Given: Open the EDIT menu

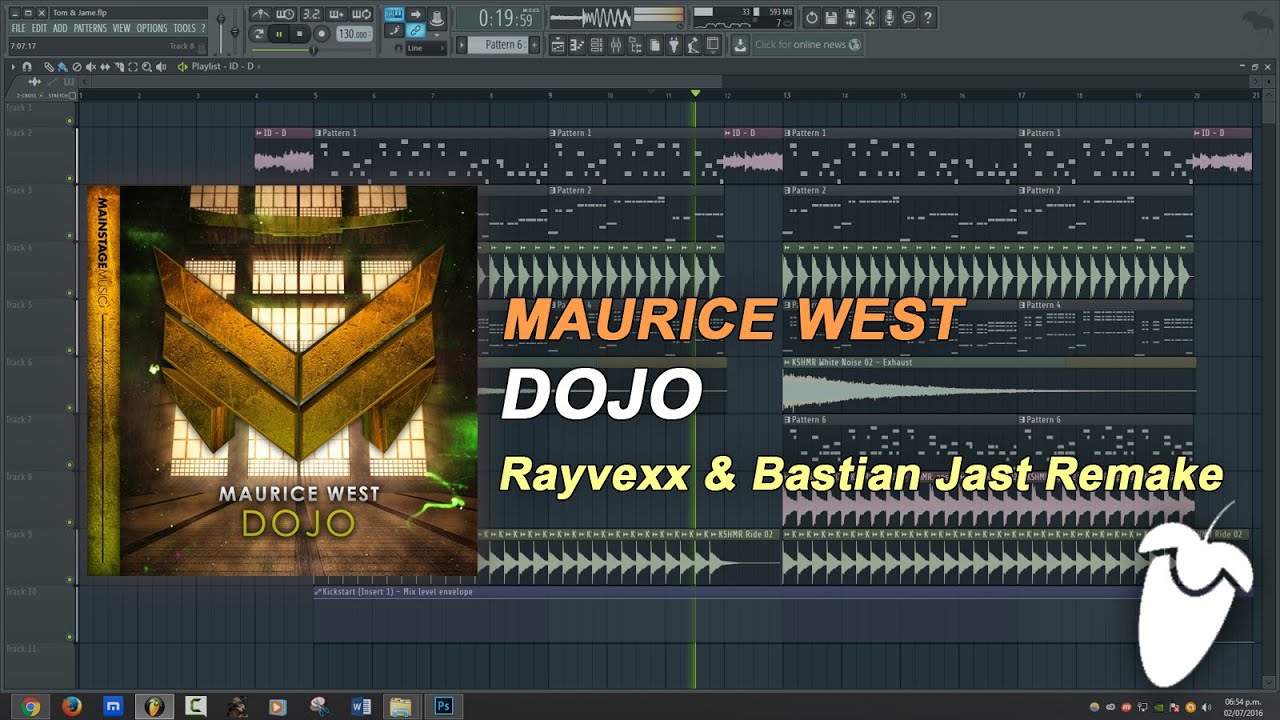Looking at the screenshot, I should click(x=39, y=28).
